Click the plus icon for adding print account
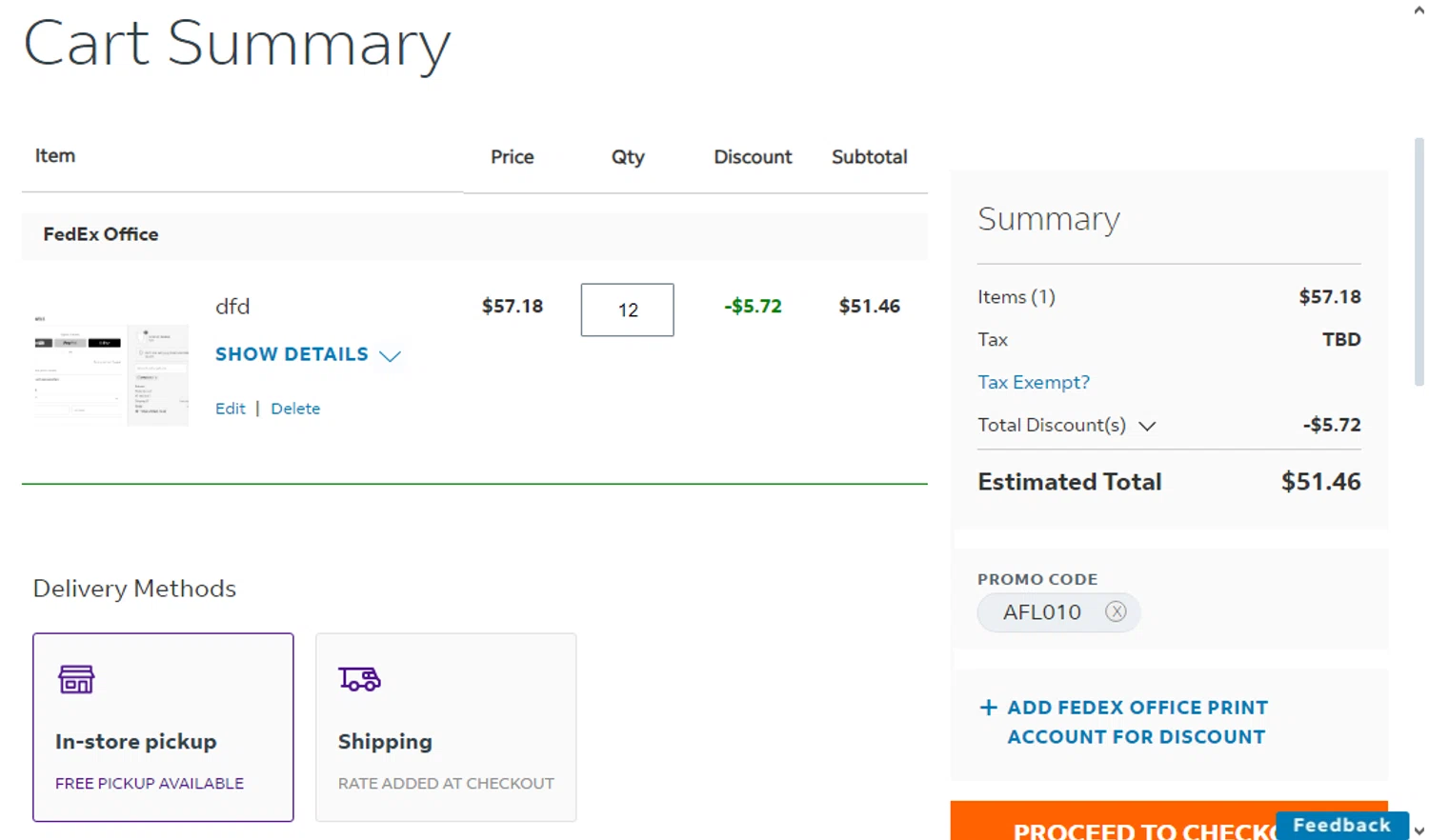Image resolution: width=1429 pixels, height=840 pixels. tap(988, 708)
